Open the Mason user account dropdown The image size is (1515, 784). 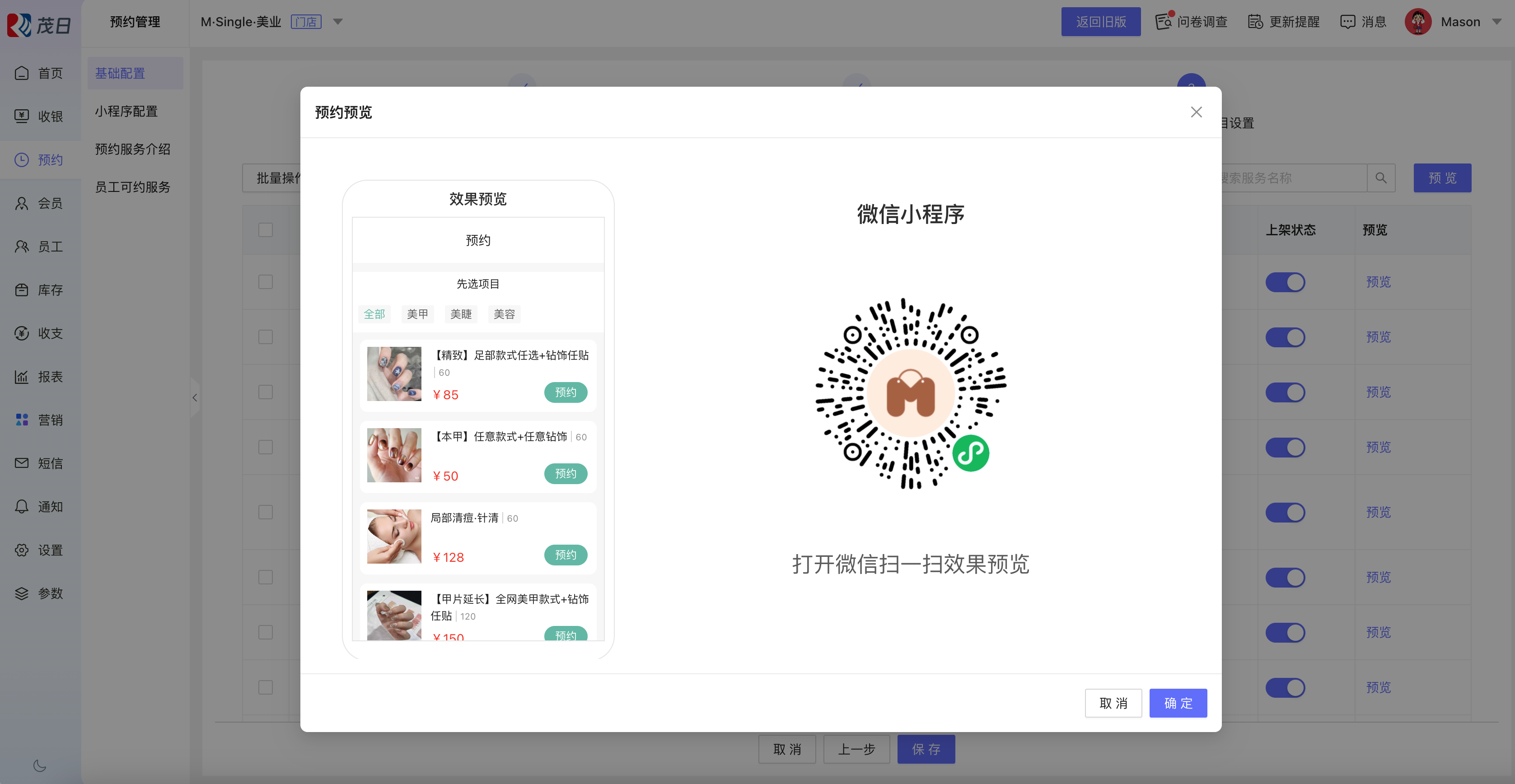[1497, 22]
